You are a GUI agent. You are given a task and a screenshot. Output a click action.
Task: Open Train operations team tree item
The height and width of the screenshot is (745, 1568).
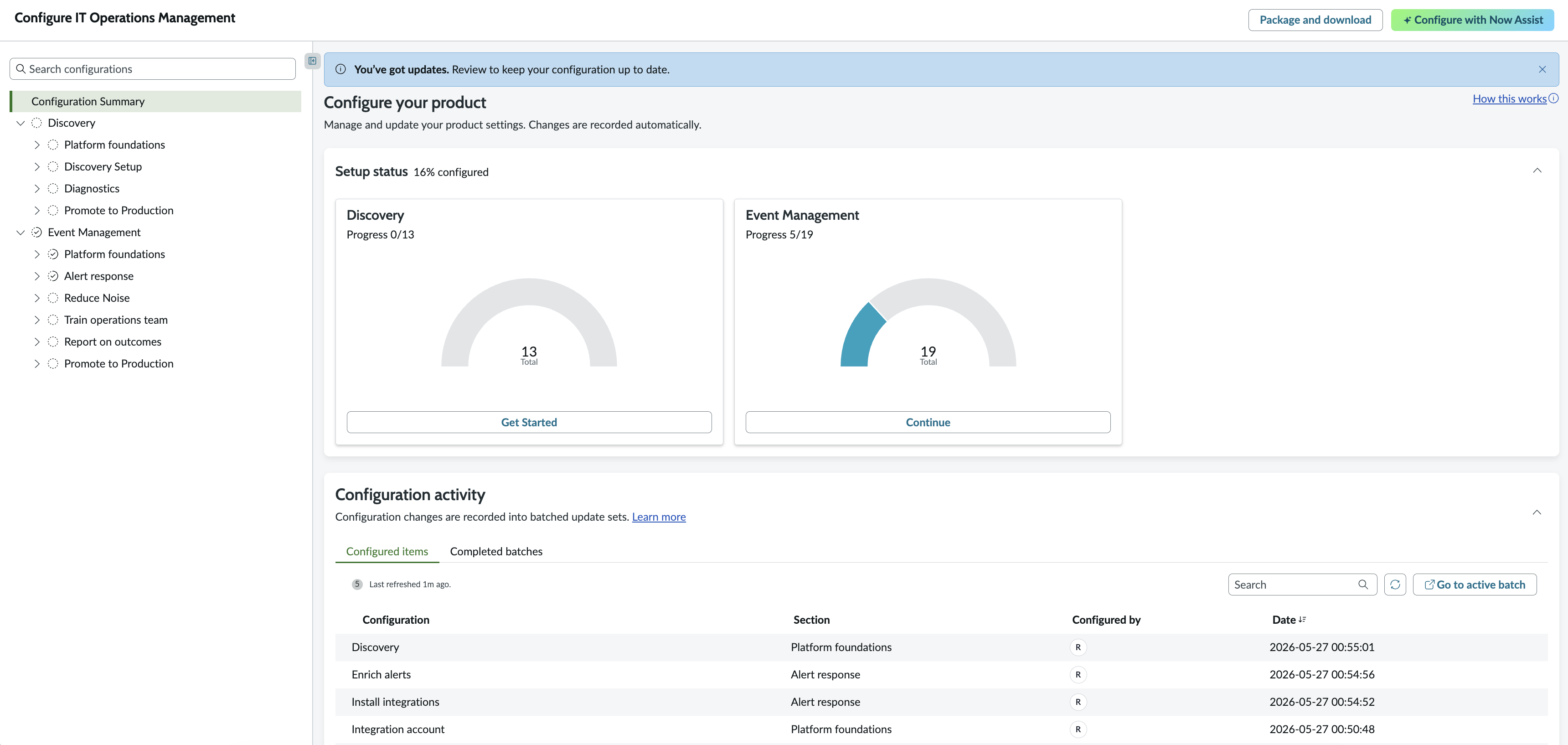point(116,320)
